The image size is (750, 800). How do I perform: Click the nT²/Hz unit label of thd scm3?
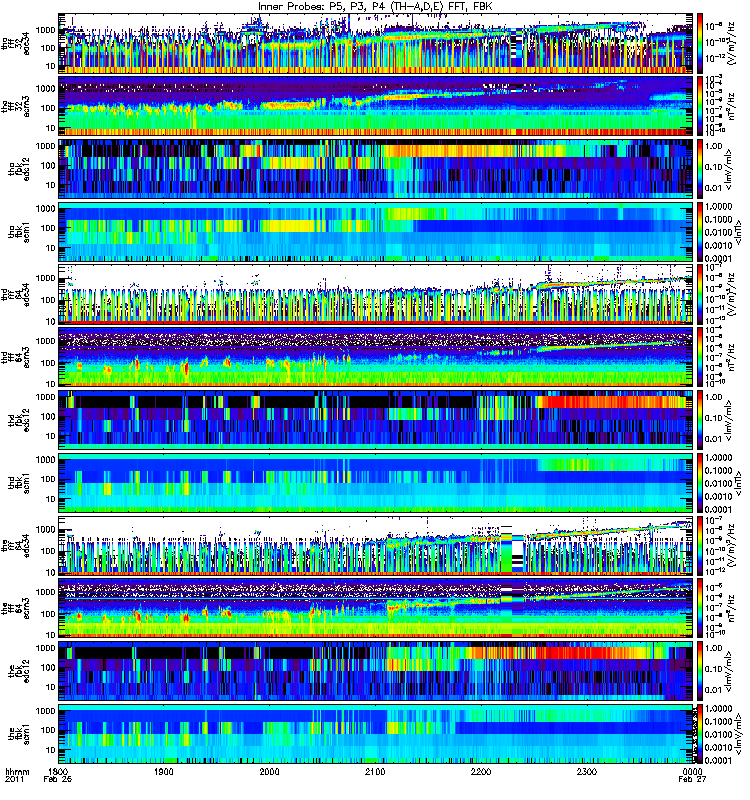[731, 358]
